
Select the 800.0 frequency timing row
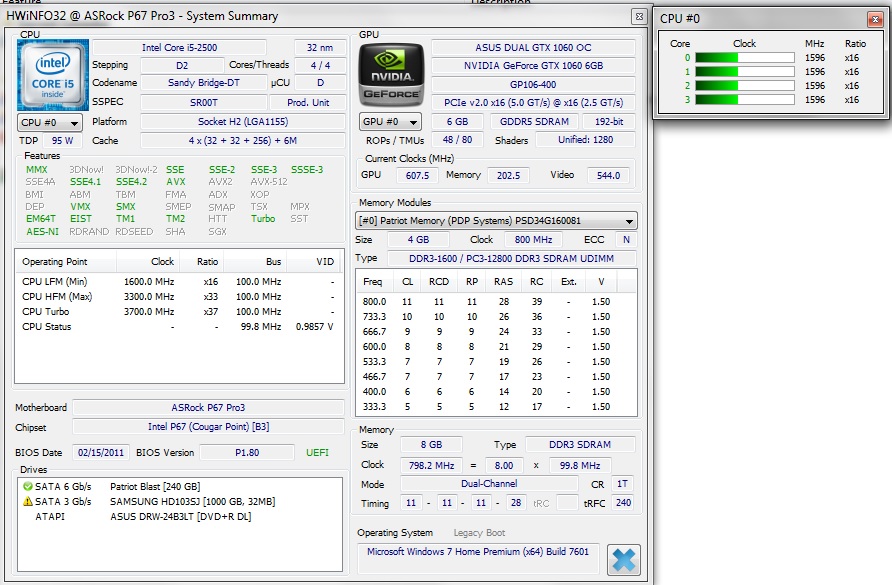(495, 302)
